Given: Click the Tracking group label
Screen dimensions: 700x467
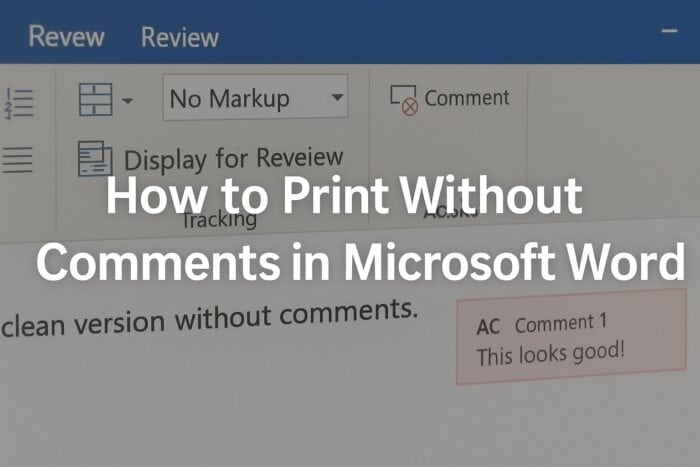Looking at the screenshot, I should pyautogui.click(x=219, y=219).
